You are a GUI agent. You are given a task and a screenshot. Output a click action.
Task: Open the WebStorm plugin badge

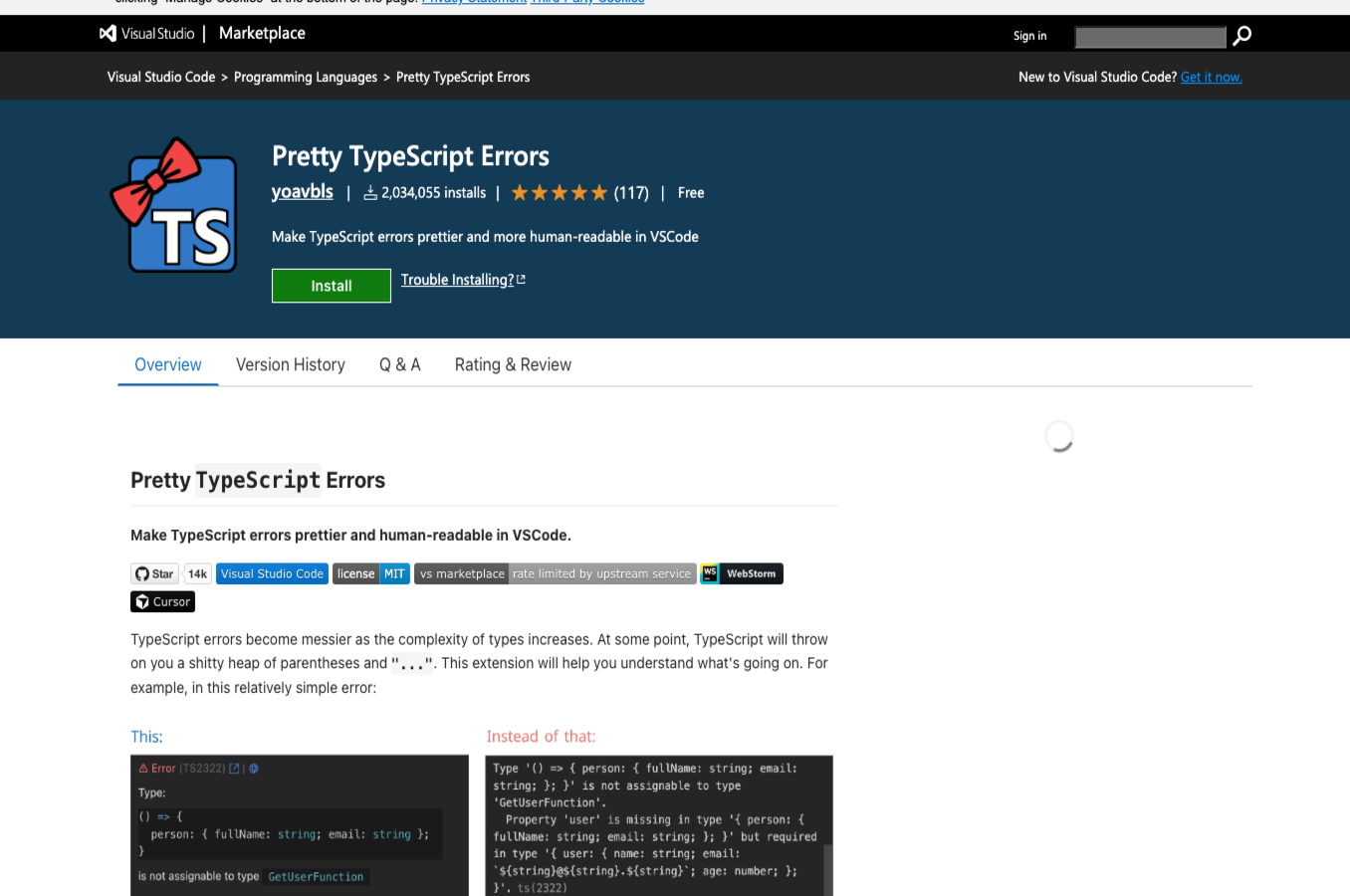click(x=741, y=573)
